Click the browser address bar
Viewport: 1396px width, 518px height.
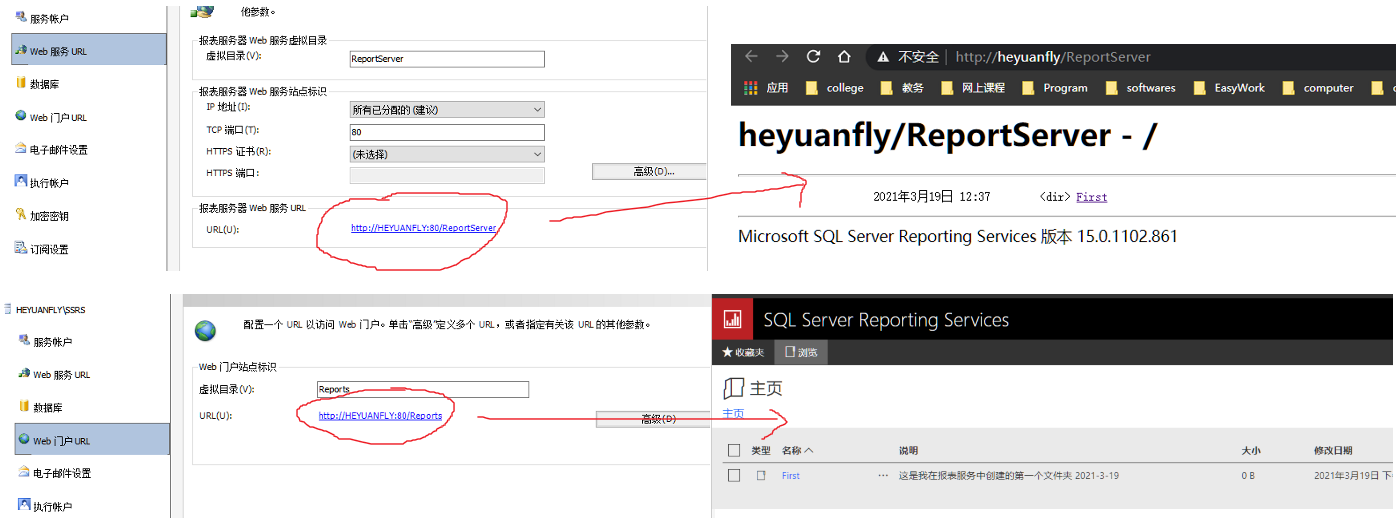coord(1130,57)
